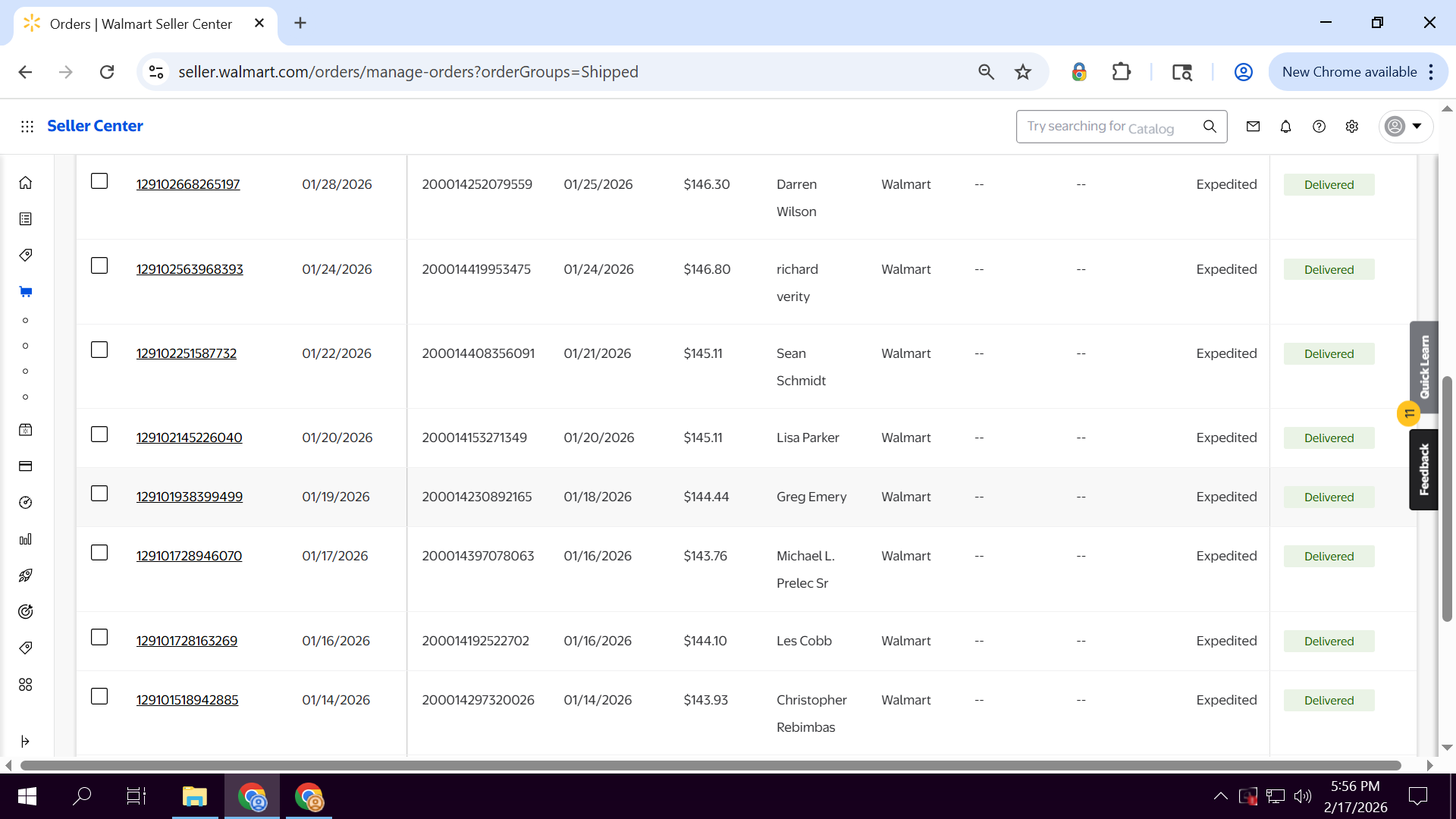Open the notifications bell icon
Screen dimensions: 1456x819
point(1285,127)
